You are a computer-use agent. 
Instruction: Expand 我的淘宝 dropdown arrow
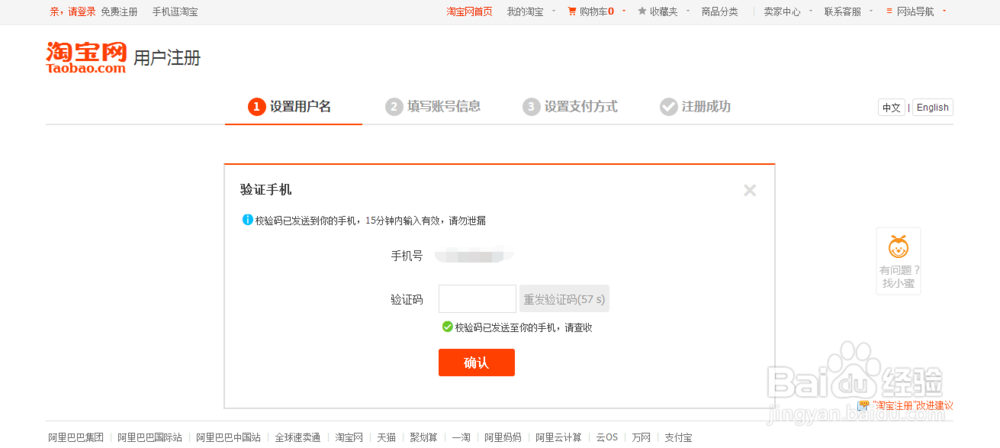pos(553,11)
